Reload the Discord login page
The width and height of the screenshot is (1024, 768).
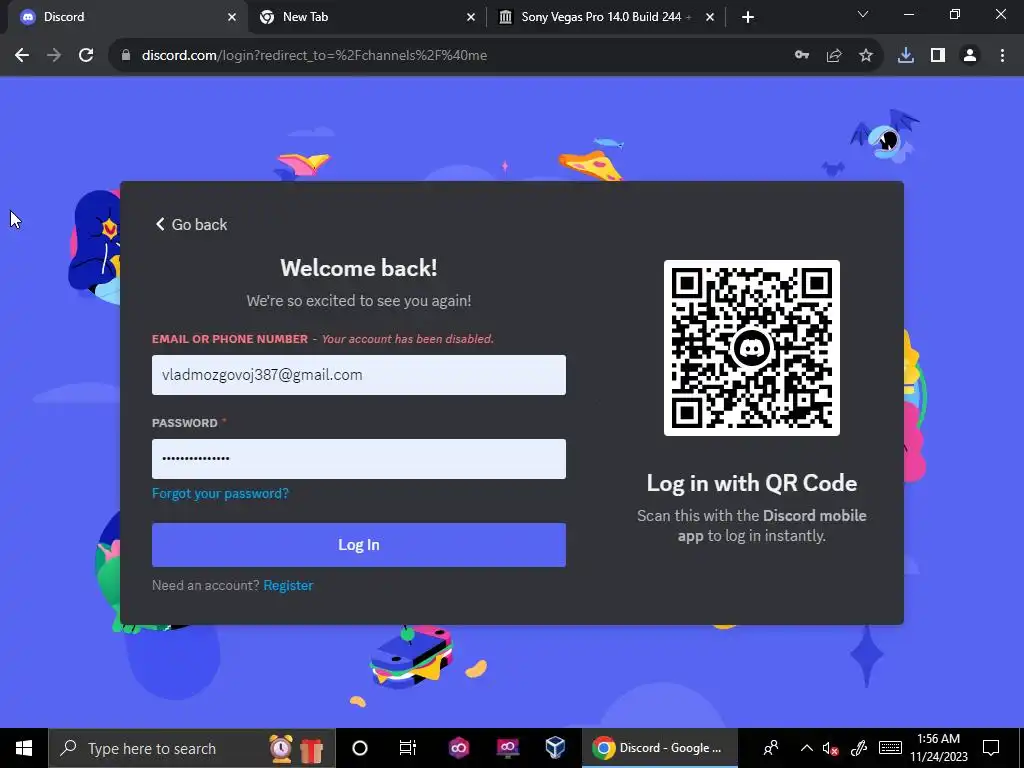pyautogui.click(x=86, y=56)
